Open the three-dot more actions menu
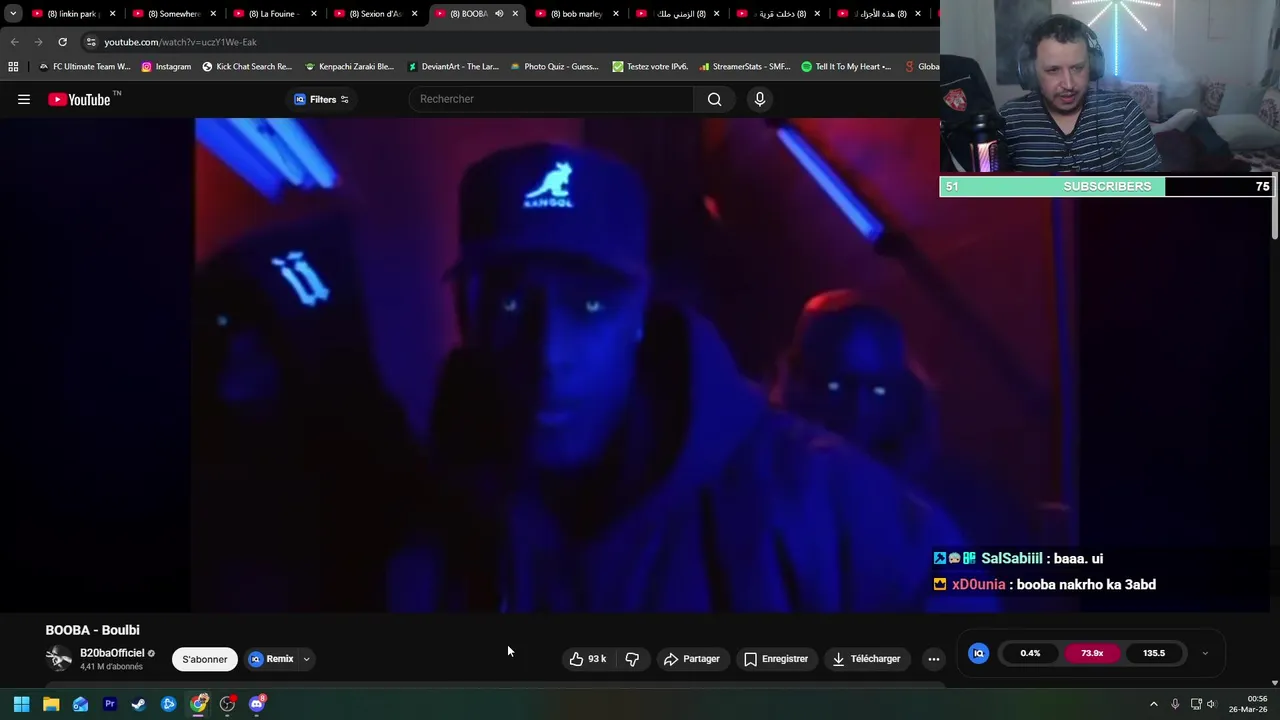Screen dimensions: 1280x720 point(933,659)
